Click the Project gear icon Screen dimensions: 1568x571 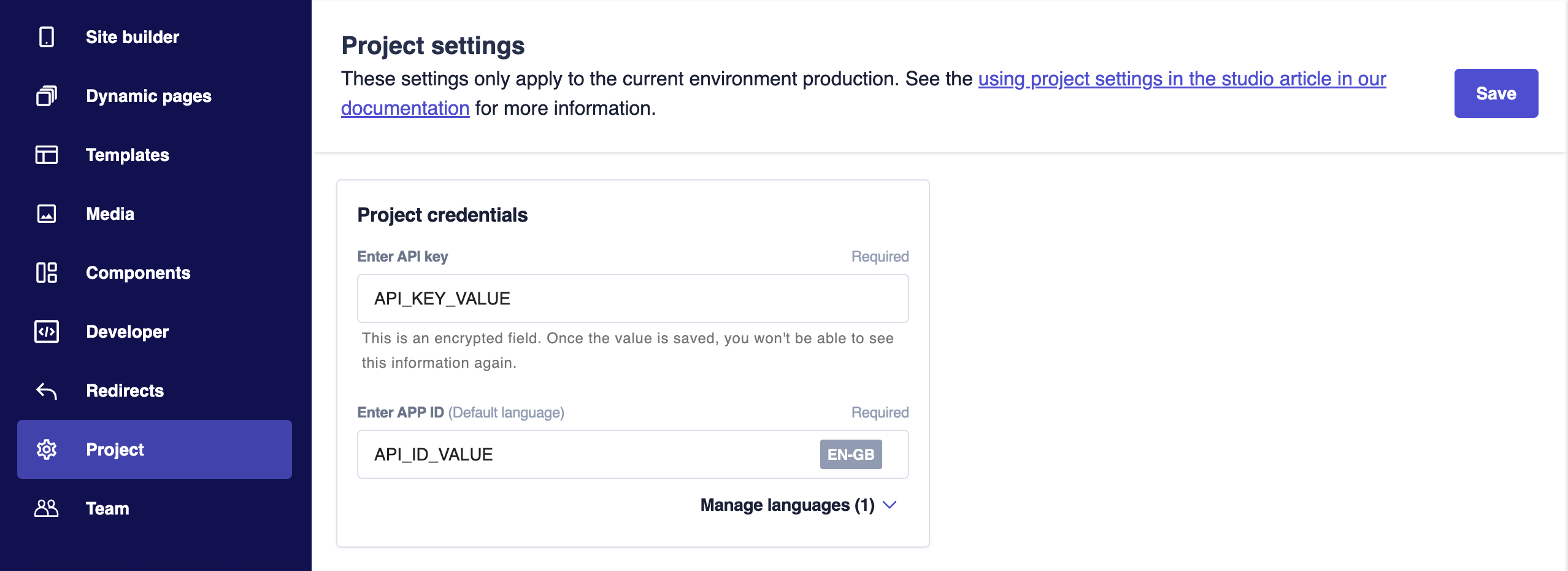[47, 449]
